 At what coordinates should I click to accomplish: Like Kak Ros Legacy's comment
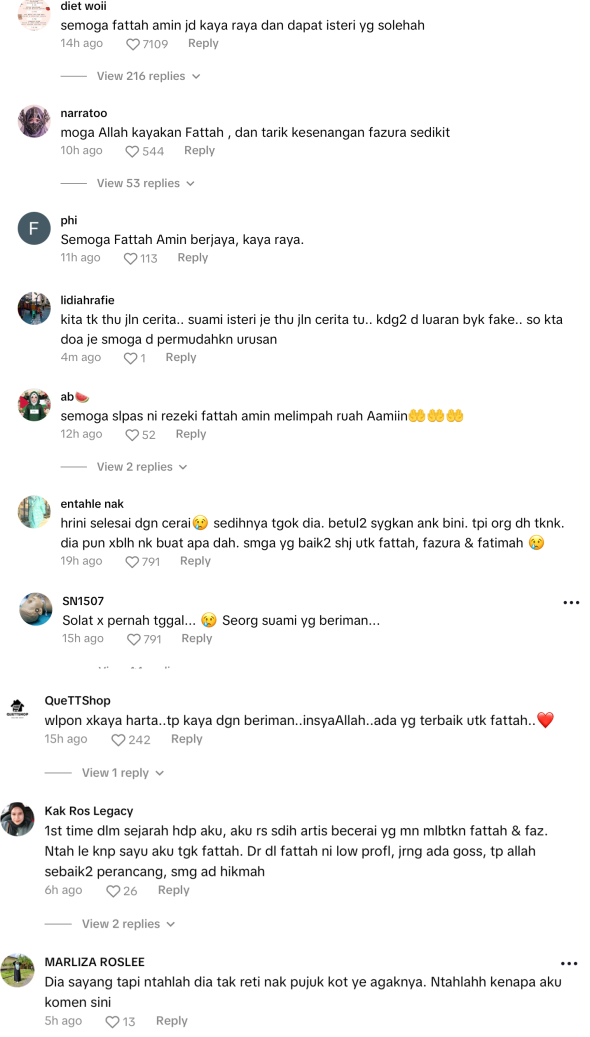pyautogui.click(x=113, y=892)
